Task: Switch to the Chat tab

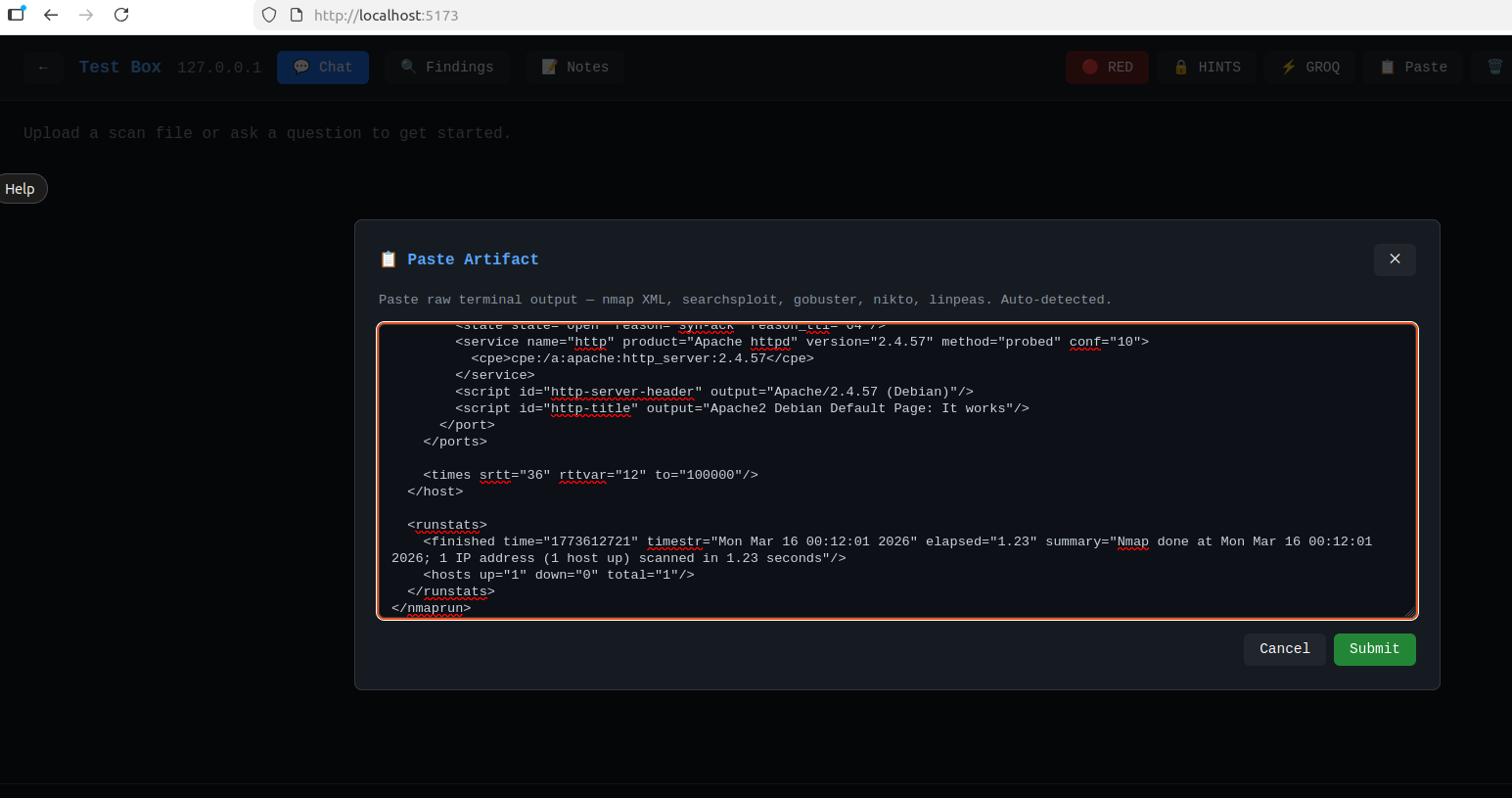Action: pyautogui.click(x=323, y=68)
